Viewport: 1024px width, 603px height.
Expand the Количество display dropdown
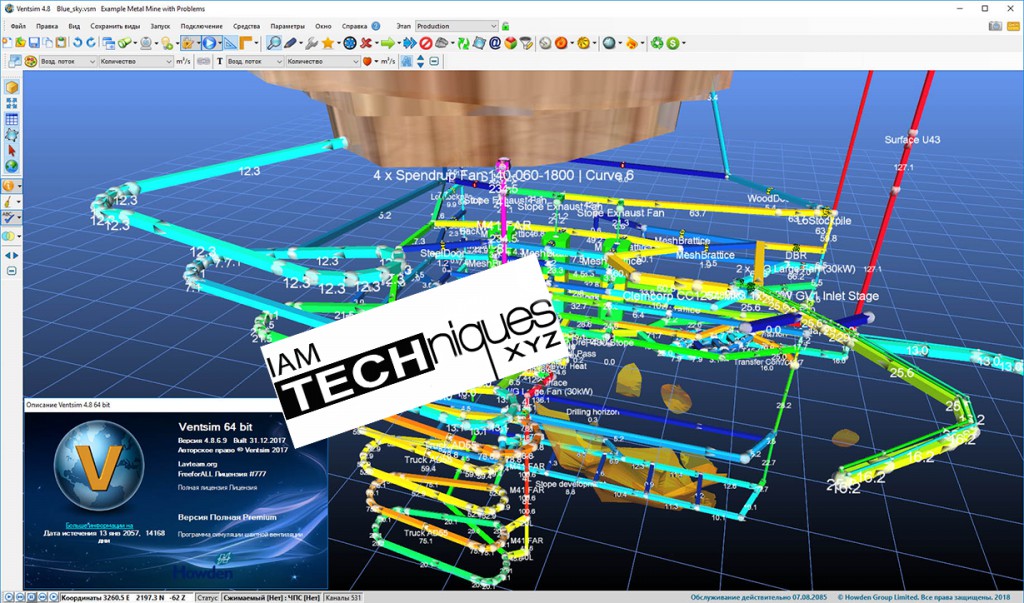pos(135,64)
